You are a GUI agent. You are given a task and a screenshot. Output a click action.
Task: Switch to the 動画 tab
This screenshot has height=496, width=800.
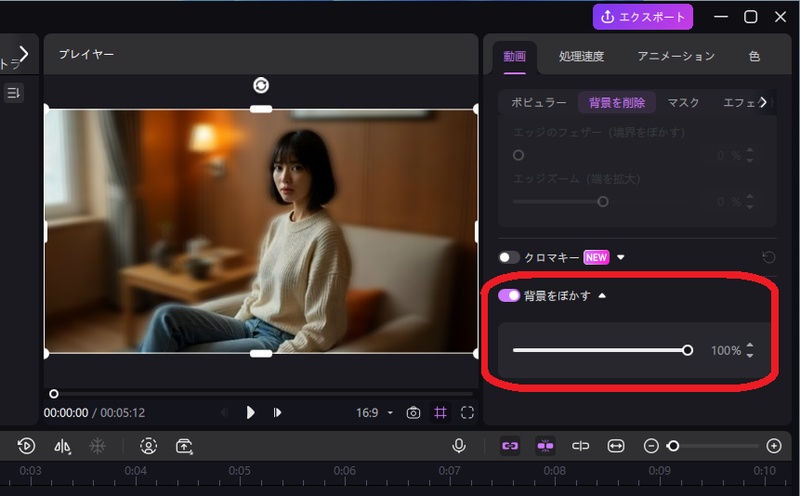point(514,56)
